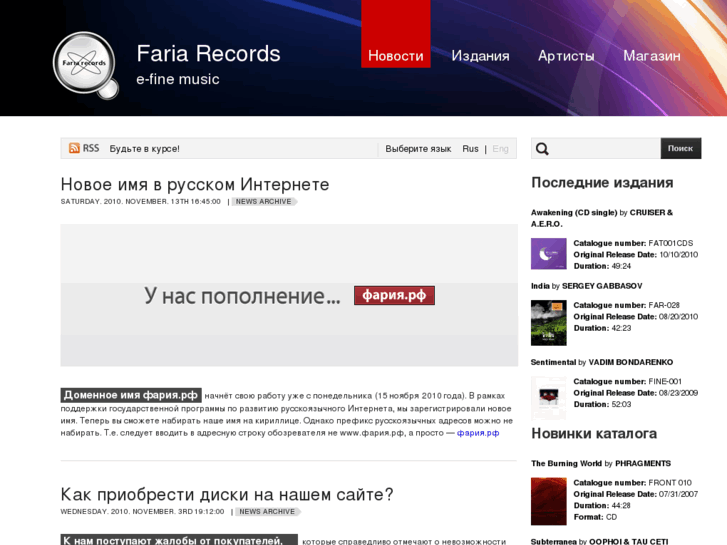The image size is (727, 545).
Task: Click the Awakening purple cover thumbnail
Action: click(x=548, y=254)
